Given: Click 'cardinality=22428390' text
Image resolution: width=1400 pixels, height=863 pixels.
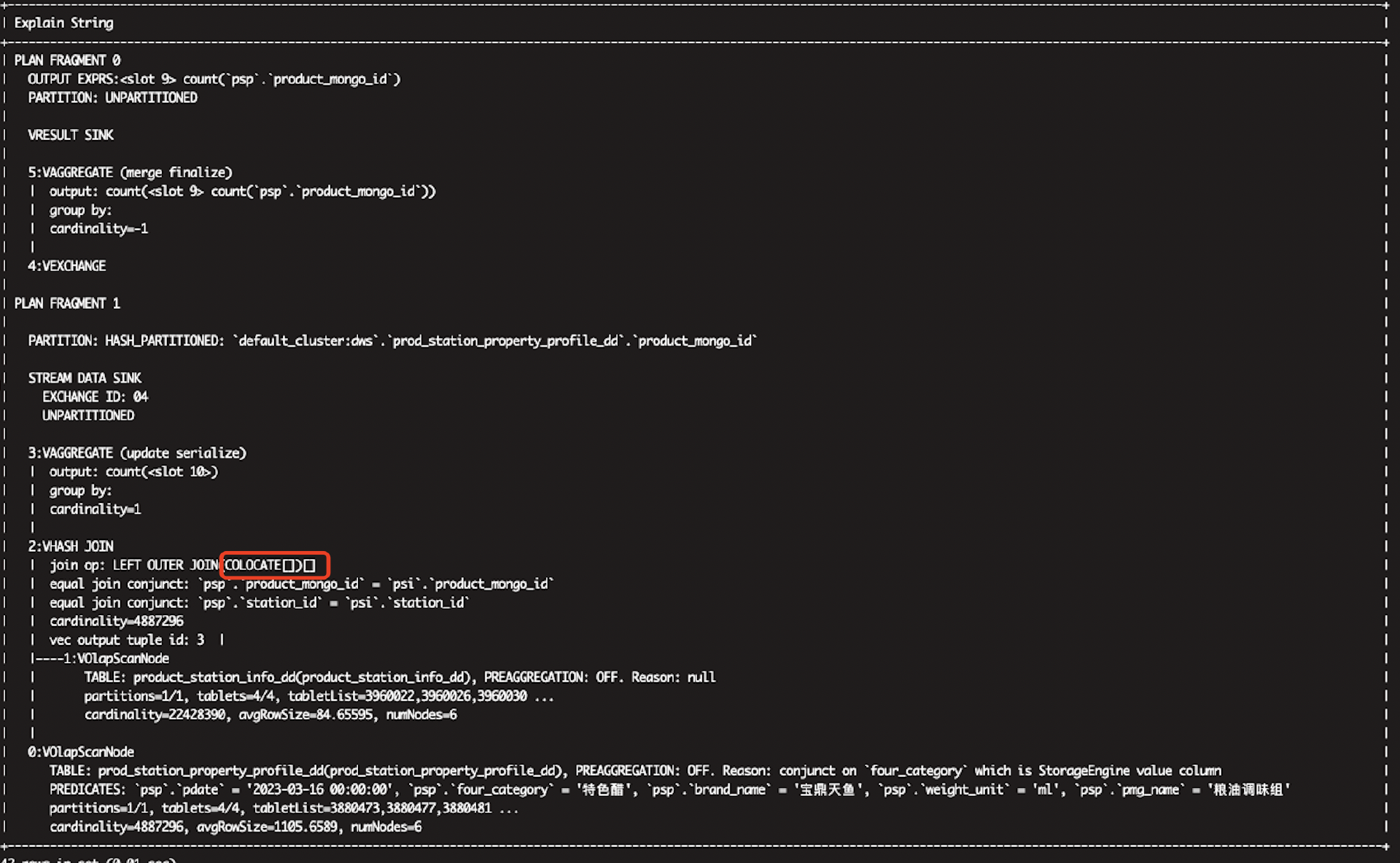Looking at the screenshot, I should pyautogui.click(x=155, y=714).
